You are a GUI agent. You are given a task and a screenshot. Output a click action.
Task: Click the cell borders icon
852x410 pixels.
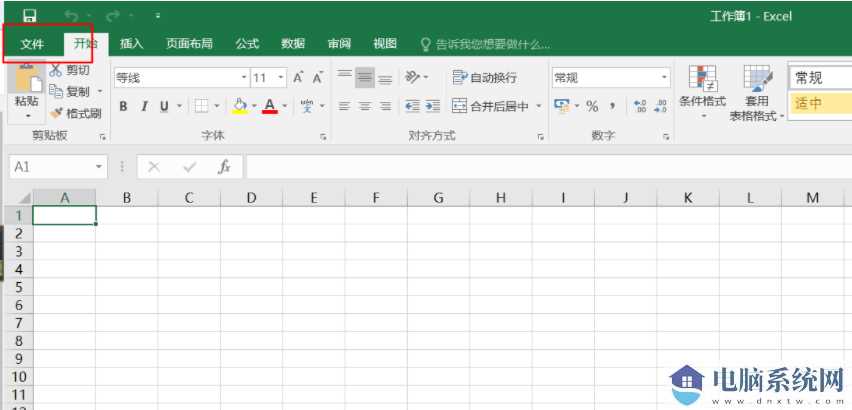202,106
